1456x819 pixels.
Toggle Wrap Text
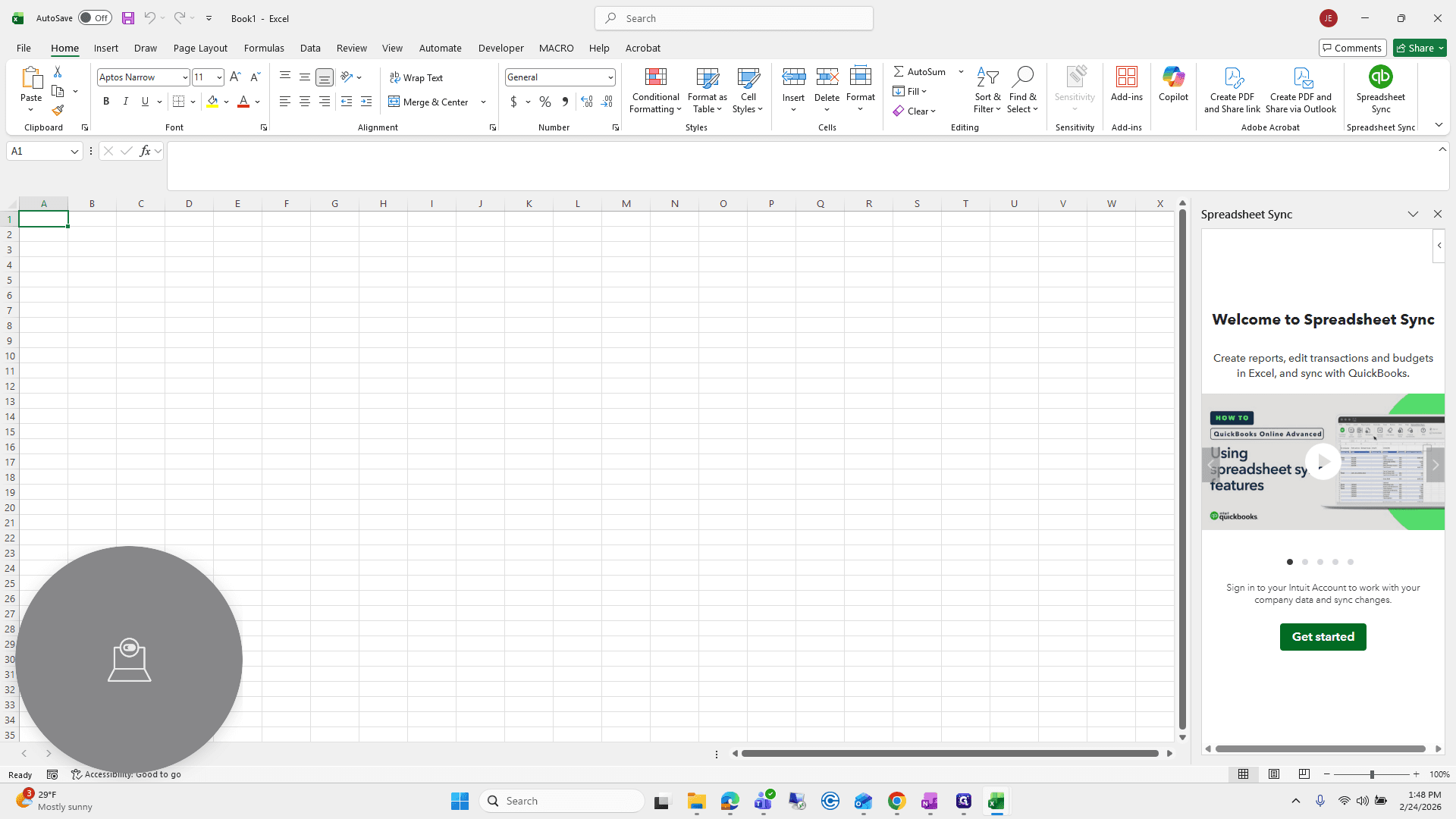416,77
